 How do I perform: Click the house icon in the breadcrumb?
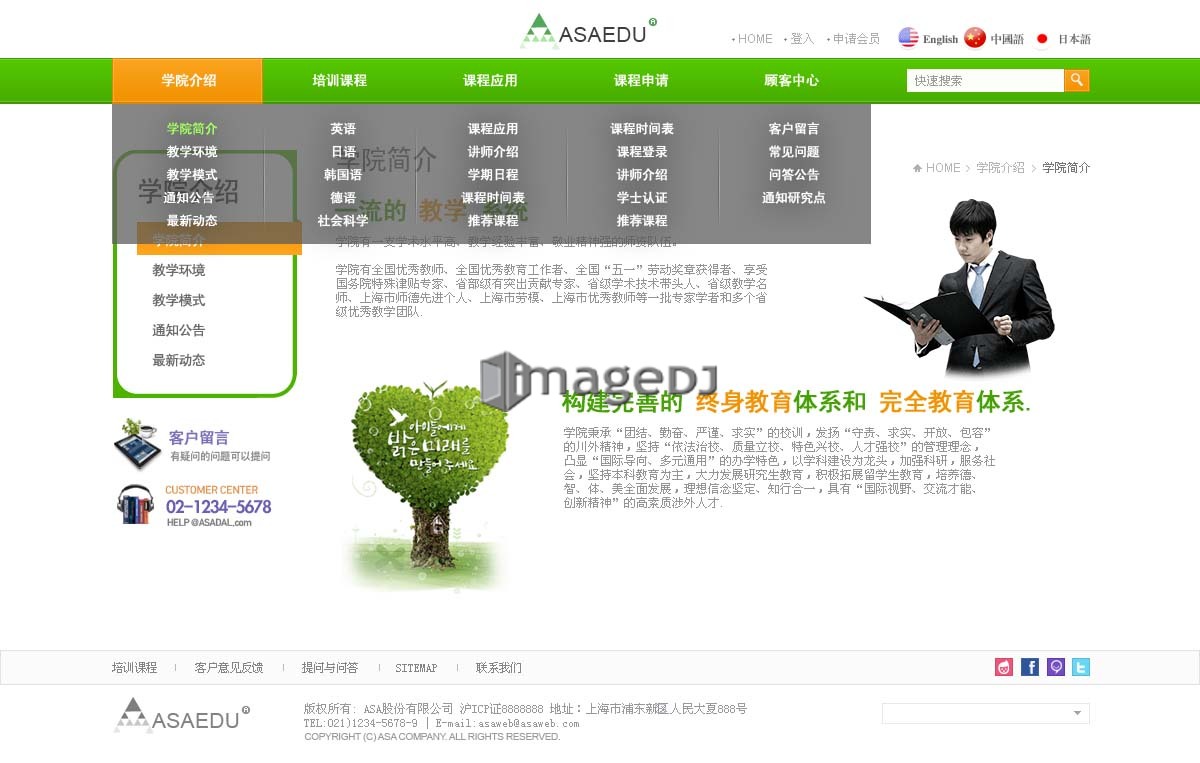(x=917, y=168)
